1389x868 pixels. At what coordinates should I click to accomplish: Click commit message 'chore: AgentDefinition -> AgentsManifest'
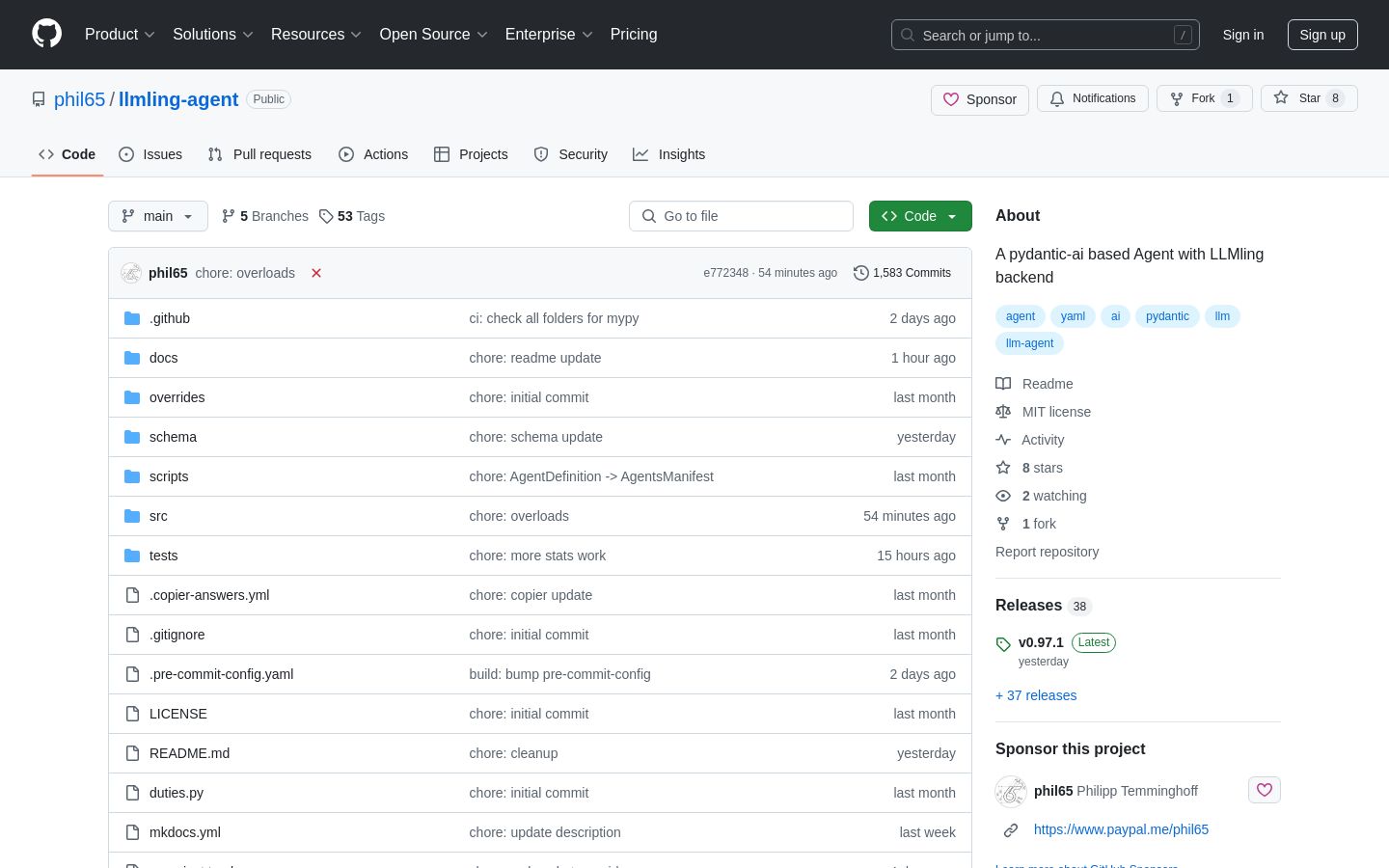pyautogui.click(x=591, y=476)
